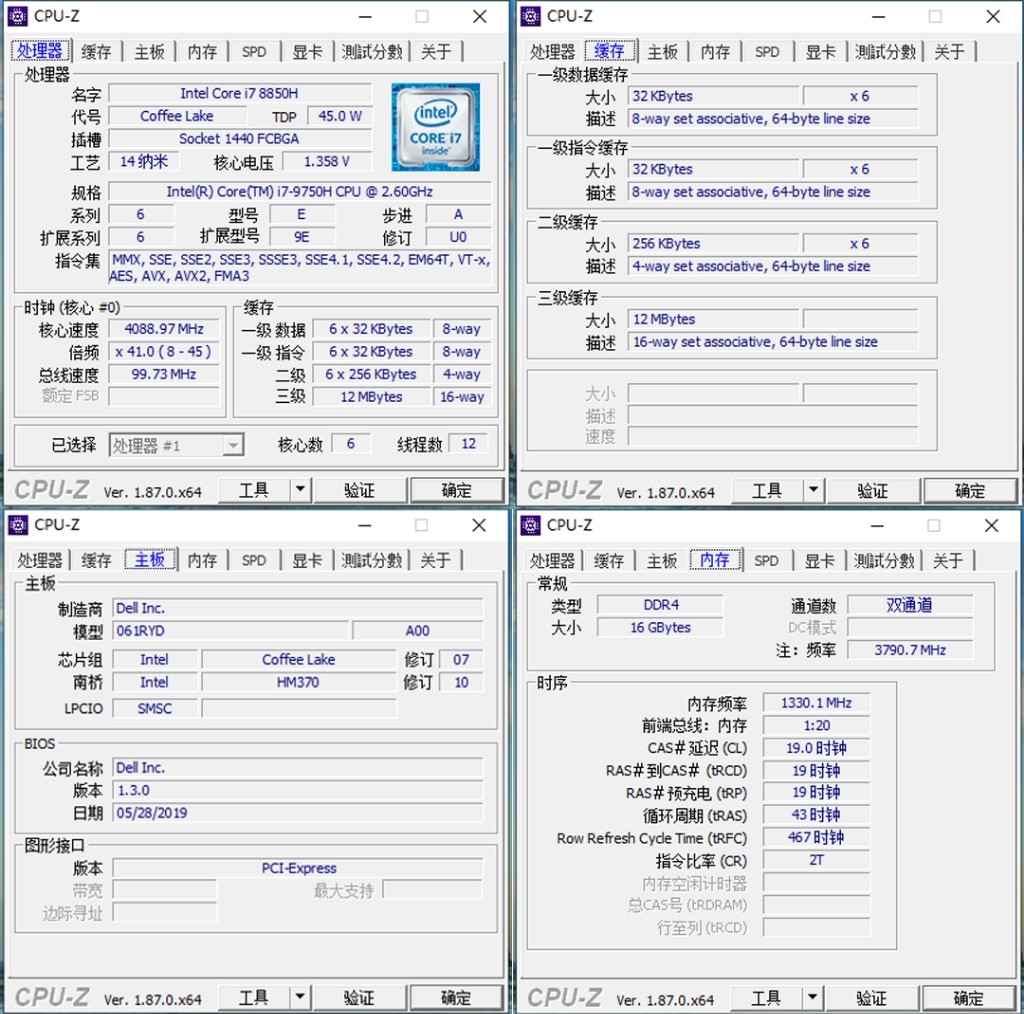Click 确定 button in memory window

(x=968, y=998)
